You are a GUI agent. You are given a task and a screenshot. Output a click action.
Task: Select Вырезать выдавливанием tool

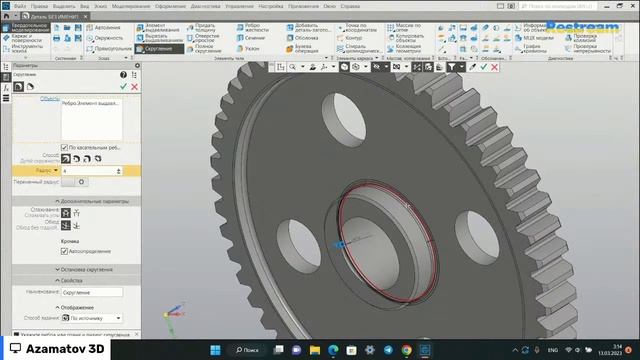coord(159,38)
